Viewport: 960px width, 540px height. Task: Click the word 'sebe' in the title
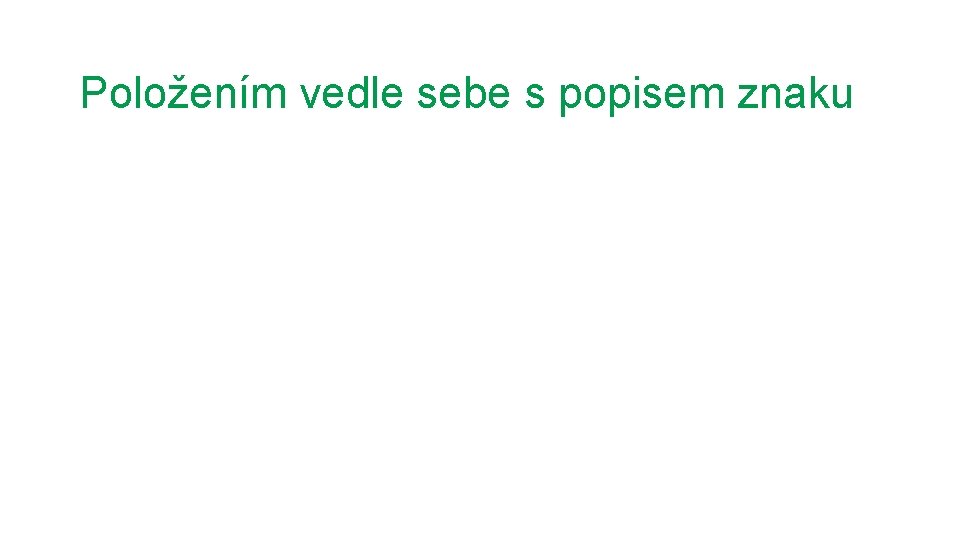click(x=463, y=93)
